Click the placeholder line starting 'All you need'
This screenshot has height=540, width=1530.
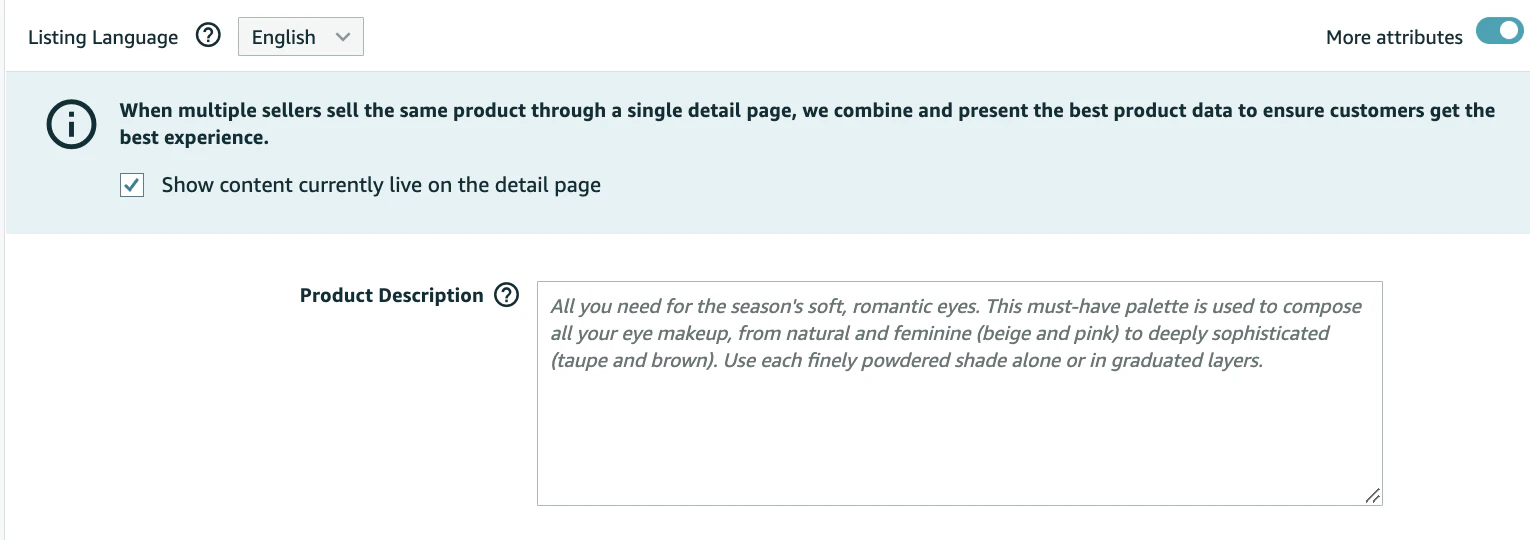point(956,306)
